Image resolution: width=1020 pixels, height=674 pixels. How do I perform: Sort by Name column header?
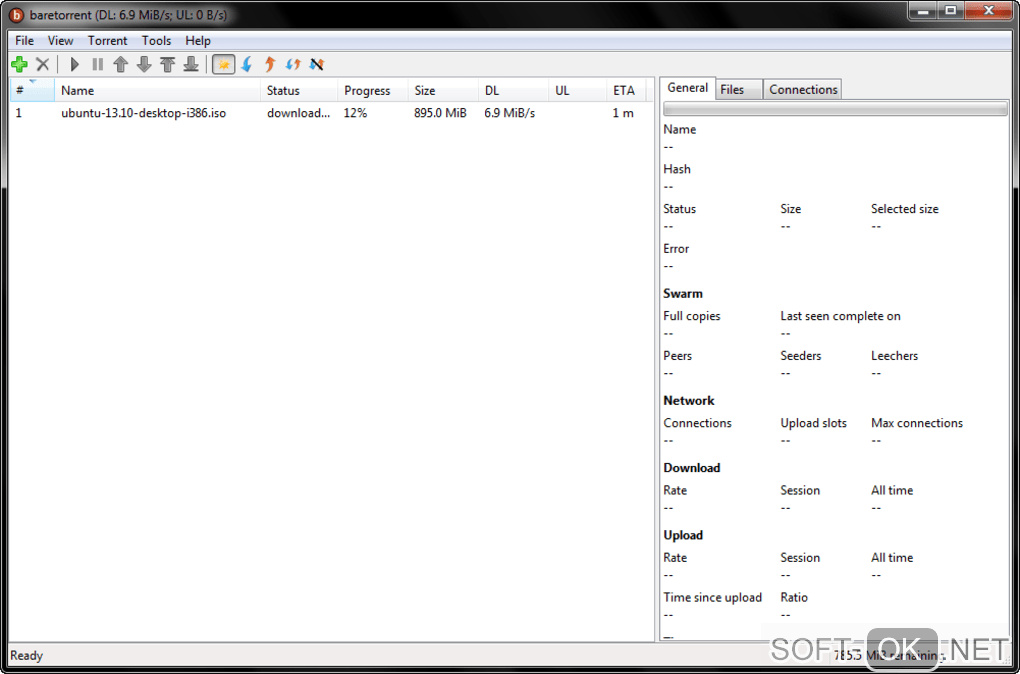[157, 90]
